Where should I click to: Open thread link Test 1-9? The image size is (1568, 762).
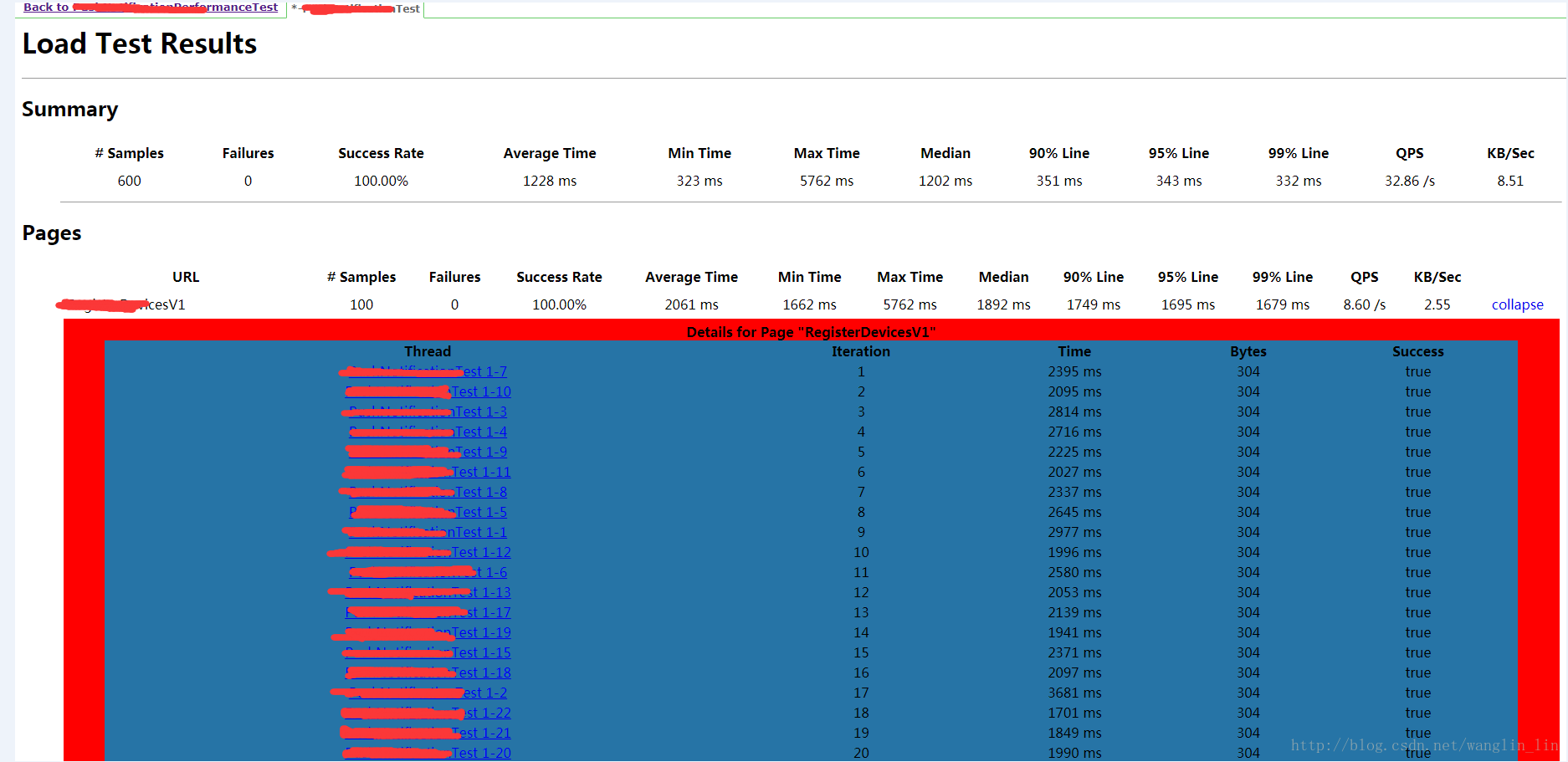[428, 452]
